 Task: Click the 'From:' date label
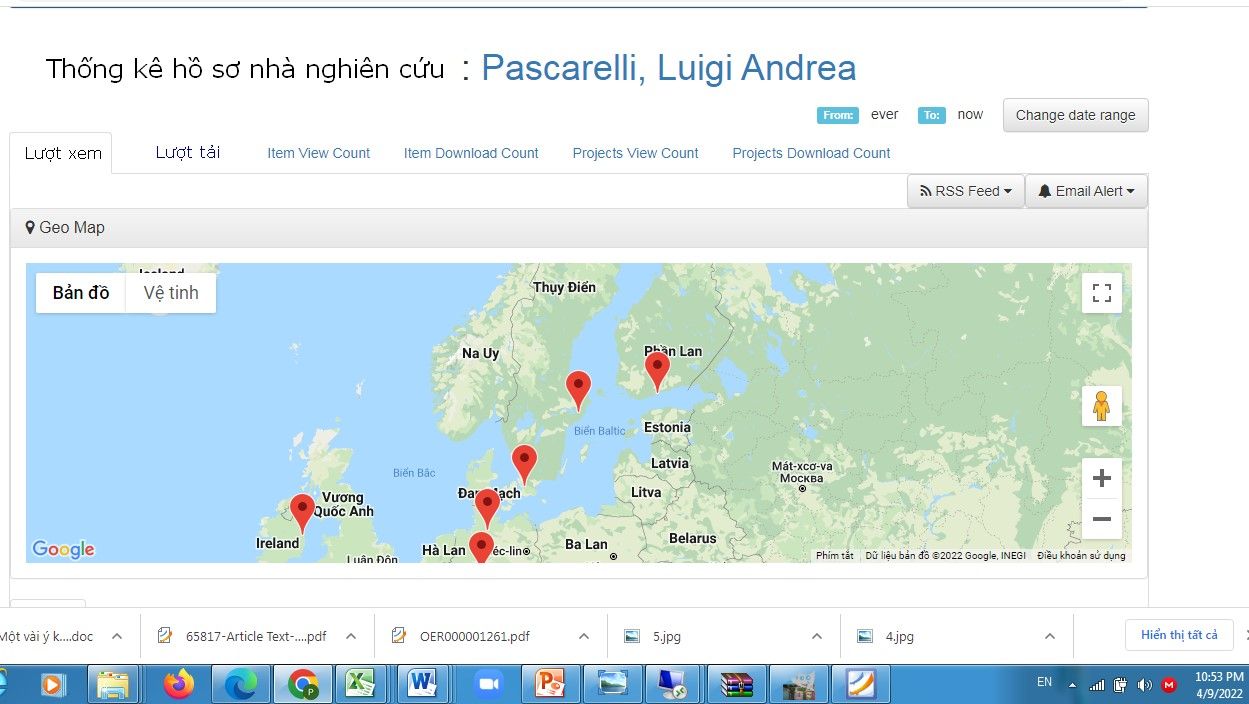point(838,115)
